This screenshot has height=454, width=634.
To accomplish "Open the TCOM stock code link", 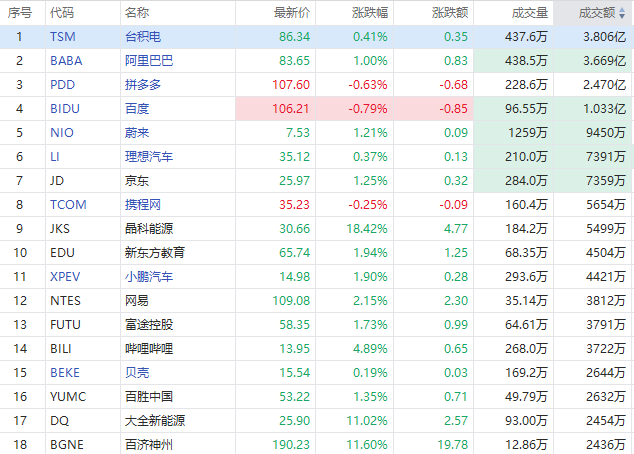I will 68,205.
